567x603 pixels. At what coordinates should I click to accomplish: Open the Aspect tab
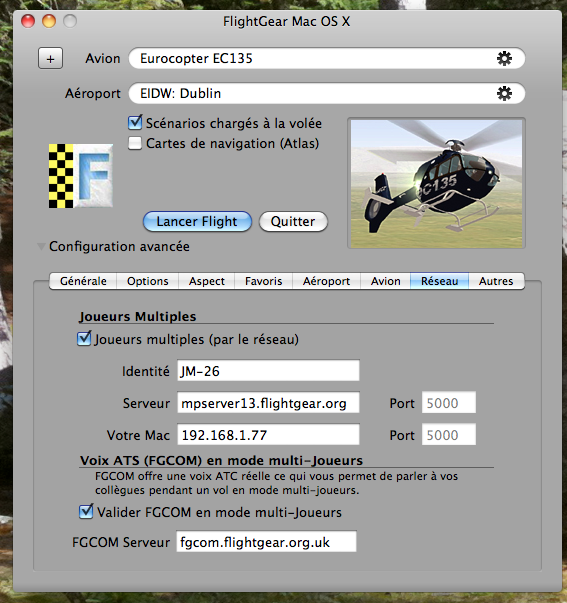(207, 281)
